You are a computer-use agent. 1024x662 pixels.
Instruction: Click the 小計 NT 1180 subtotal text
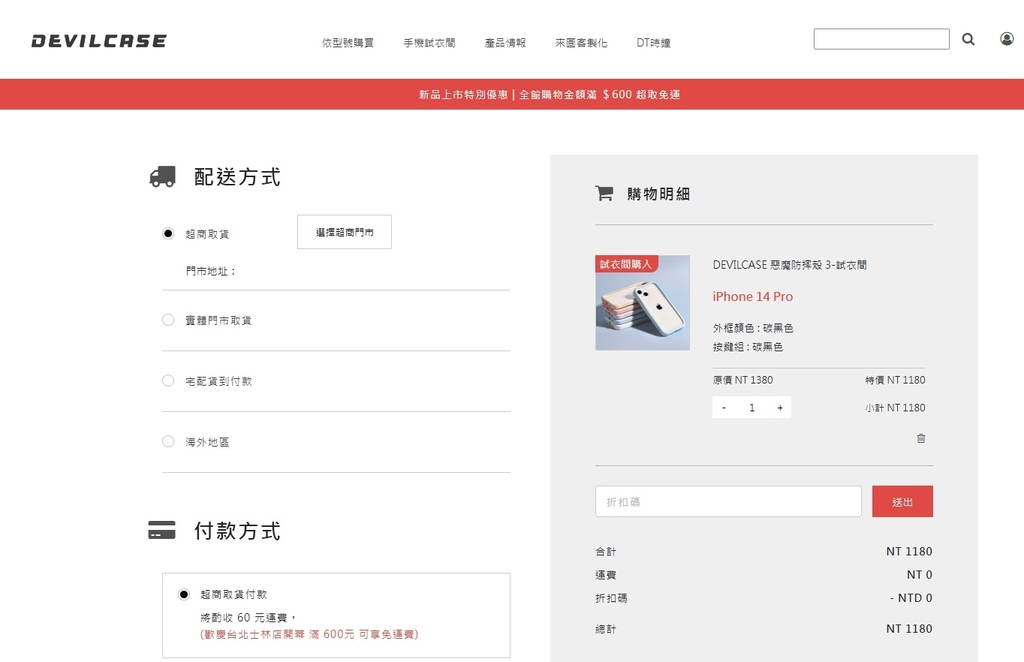point(895,407)
